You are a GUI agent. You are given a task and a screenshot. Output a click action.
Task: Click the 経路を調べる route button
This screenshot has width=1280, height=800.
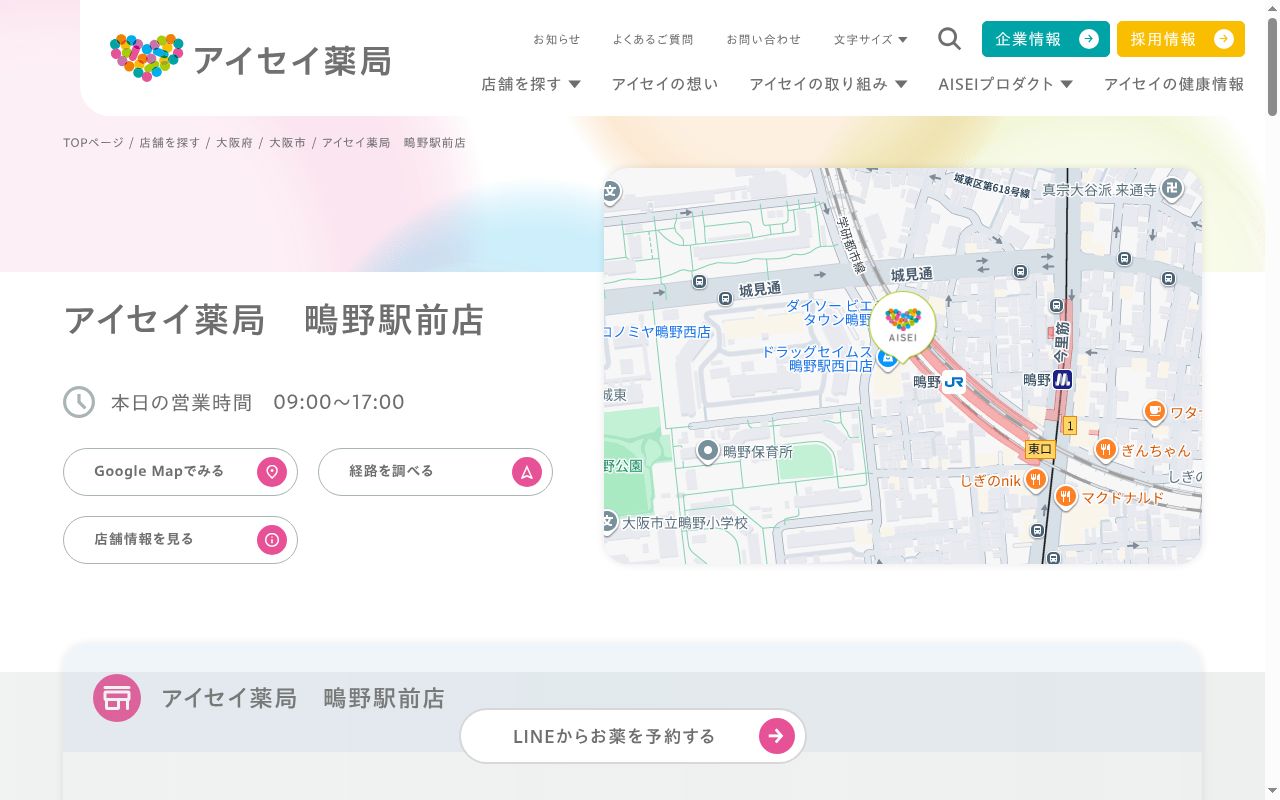pos(435,472)
